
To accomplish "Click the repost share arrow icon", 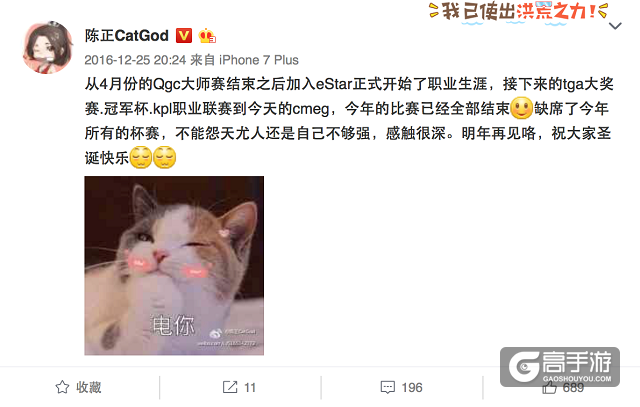I will pyautogui.click(x=230, y=387).
